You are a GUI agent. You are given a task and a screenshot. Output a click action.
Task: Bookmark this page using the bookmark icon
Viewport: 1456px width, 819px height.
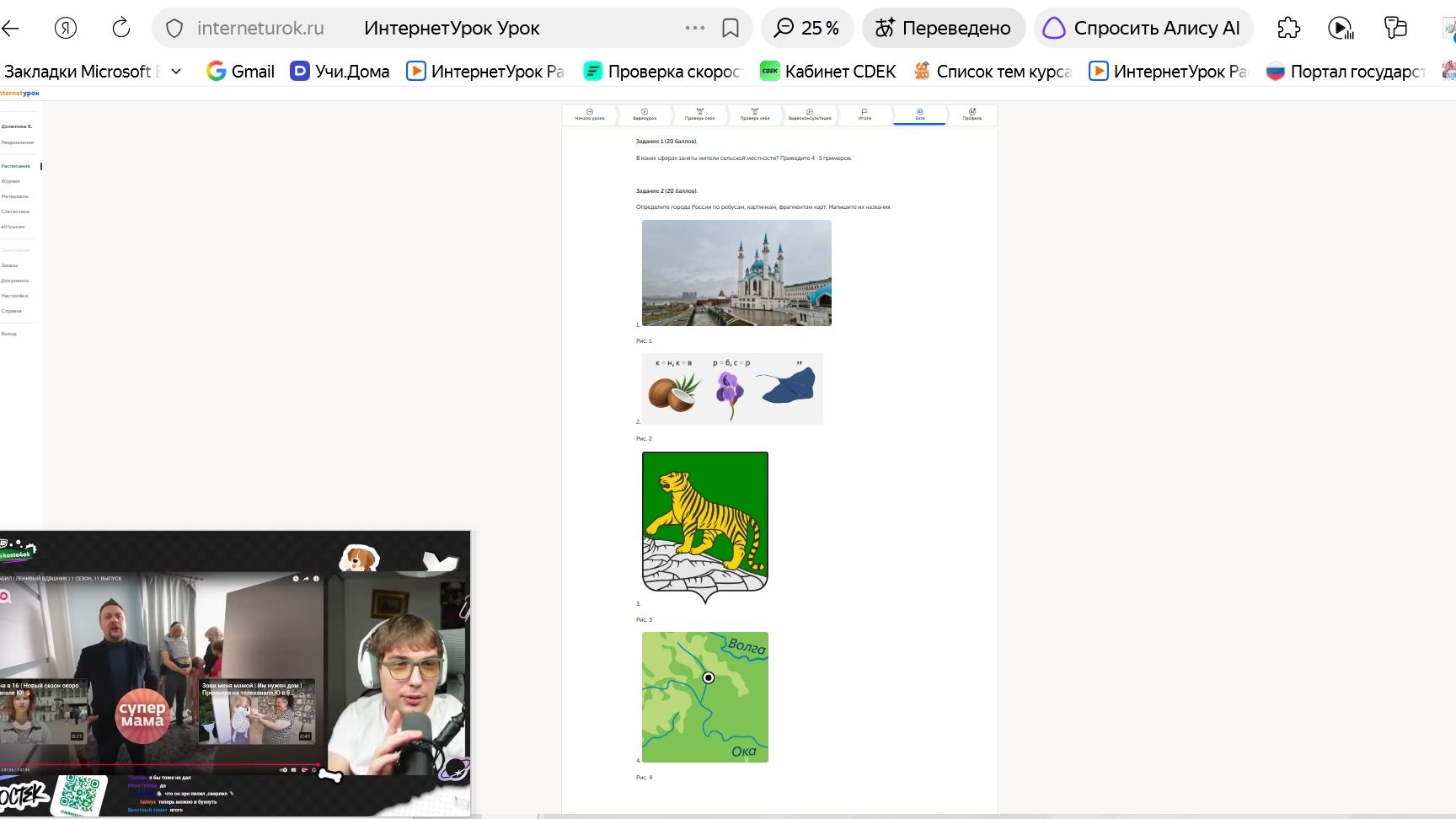[x=731, y=28]
